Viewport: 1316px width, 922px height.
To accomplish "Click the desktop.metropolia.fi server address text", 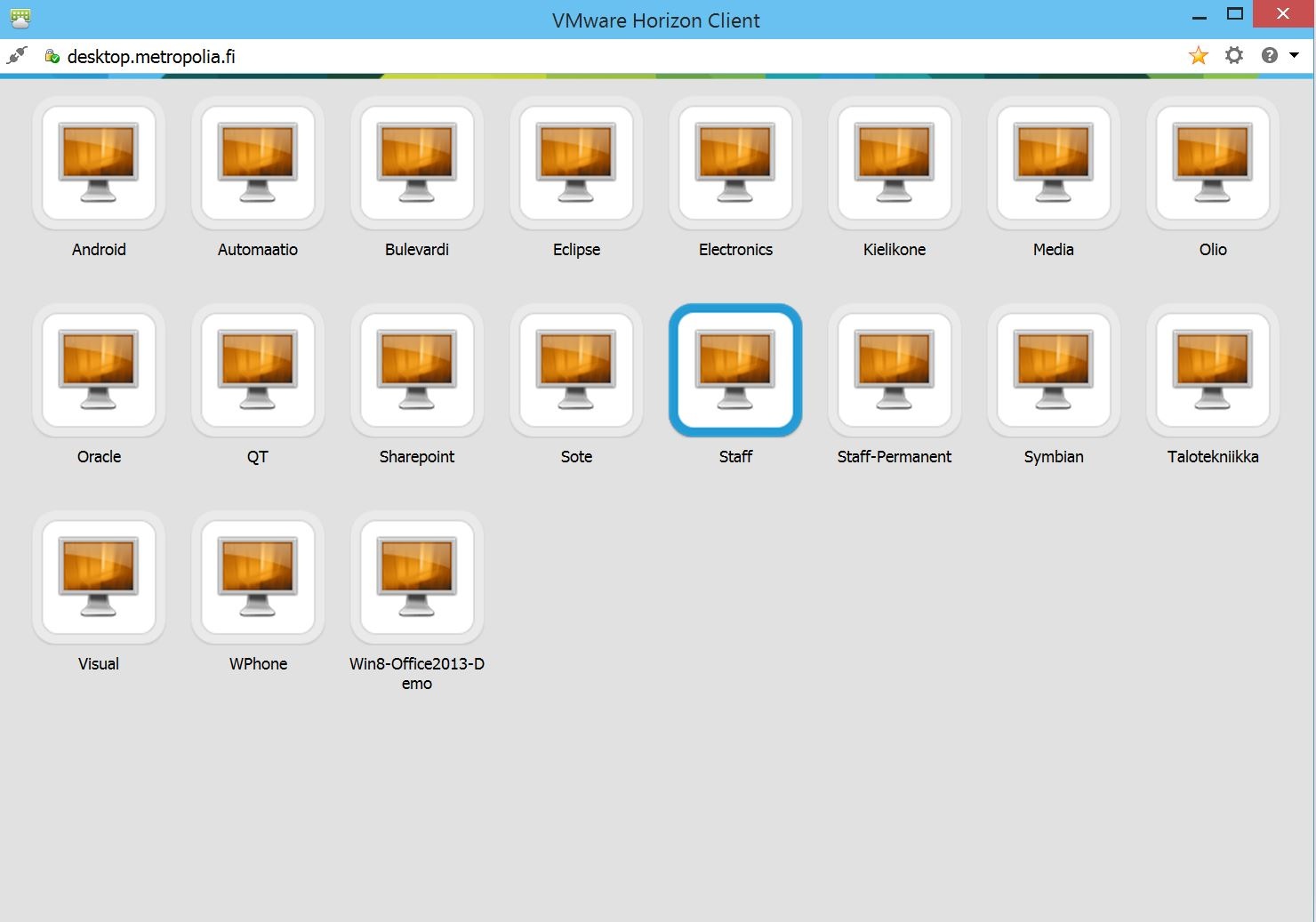I will click(151, 57).
